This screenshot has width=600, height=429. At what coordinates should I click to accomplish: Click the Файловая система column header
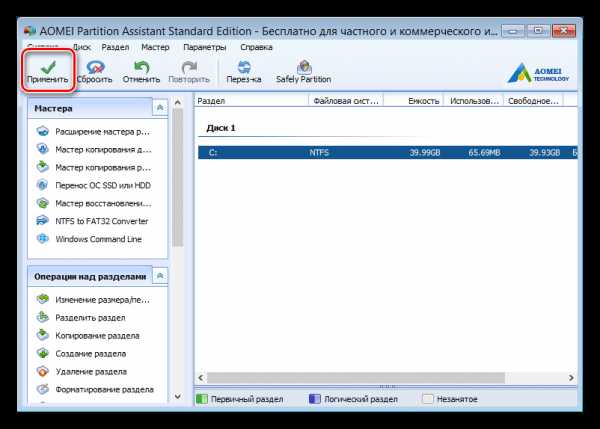(346, 101)
